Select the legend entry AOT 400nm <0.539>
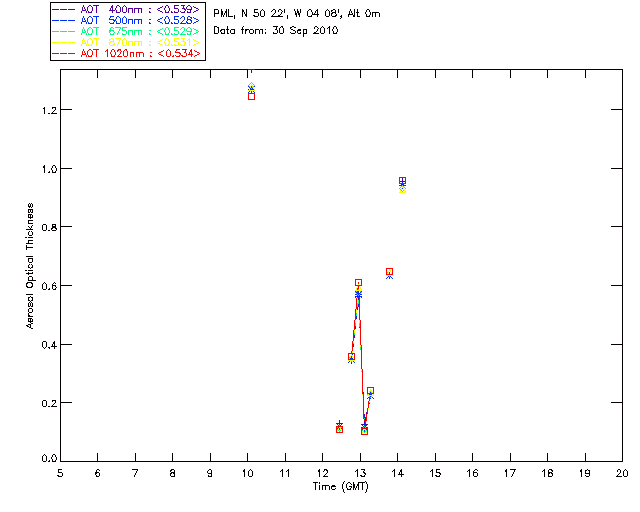 [126, 9]
